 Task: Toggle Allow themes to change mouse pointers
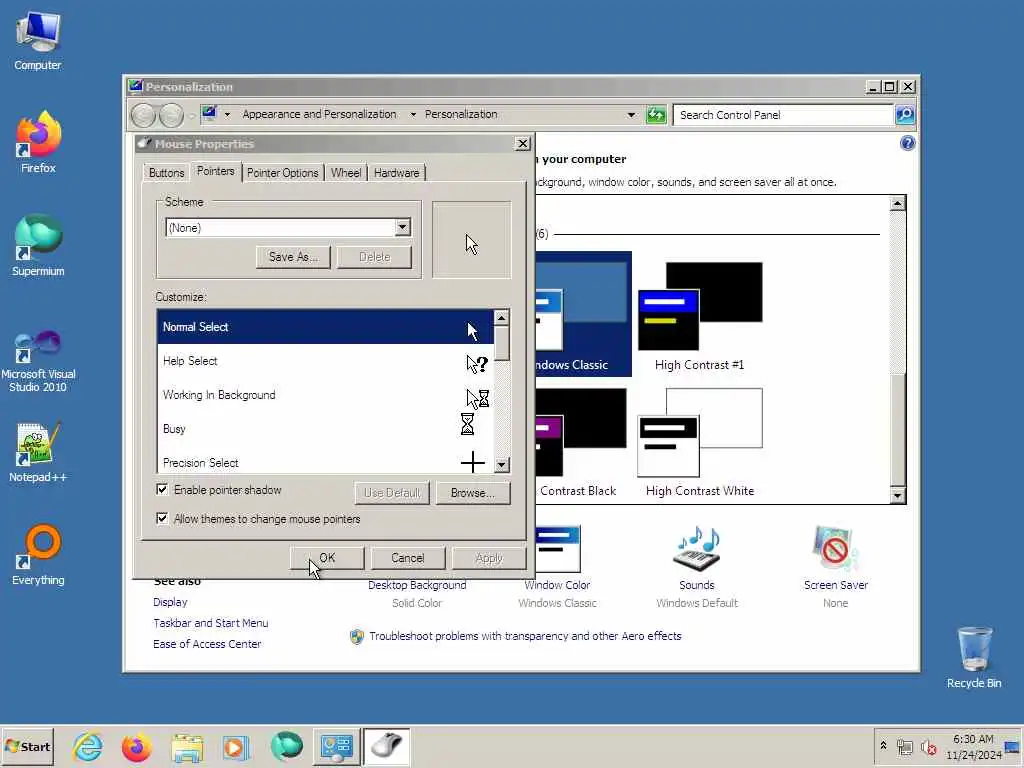[x=162, y=519]
